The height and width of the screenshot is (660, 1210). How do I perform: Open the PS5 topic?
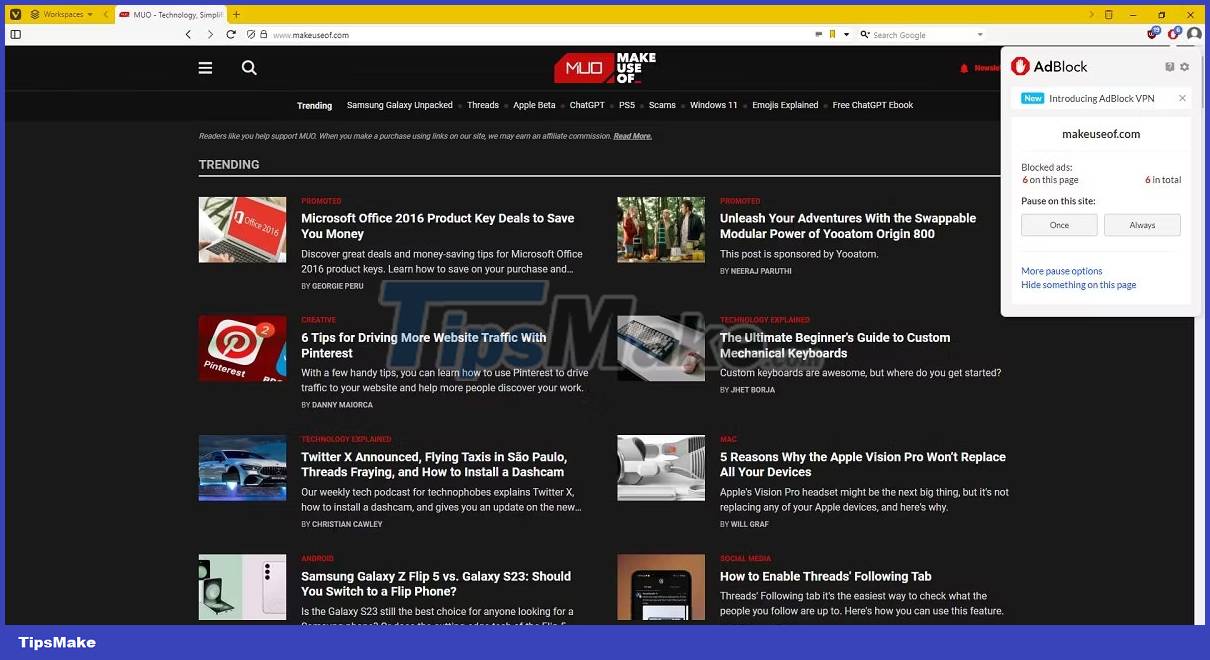click(627, 105)
